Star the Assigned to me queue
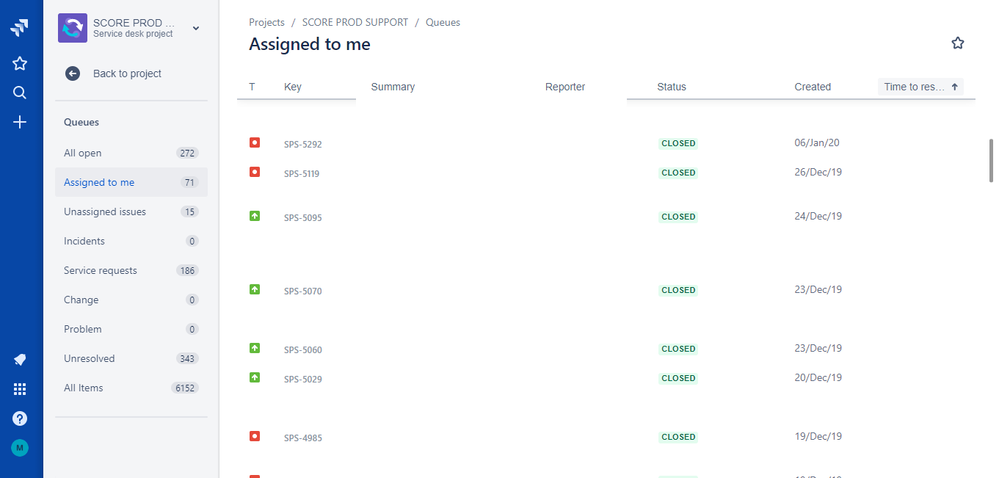999x478 pixels. 958,43
